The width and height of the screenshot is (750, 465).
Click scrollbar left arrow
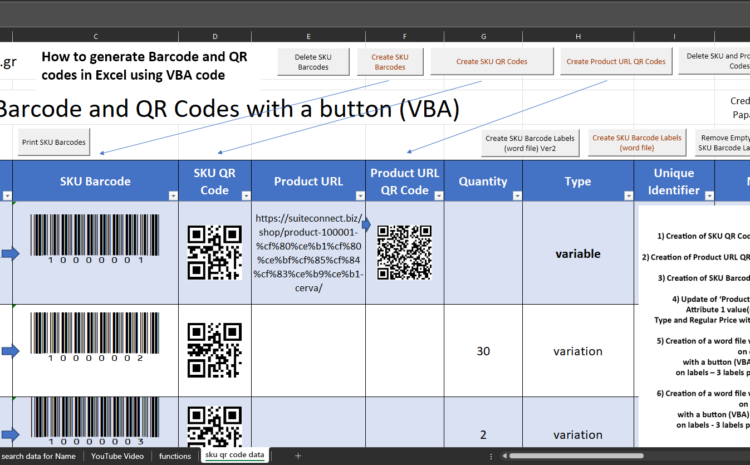click(x=504, y=456)
